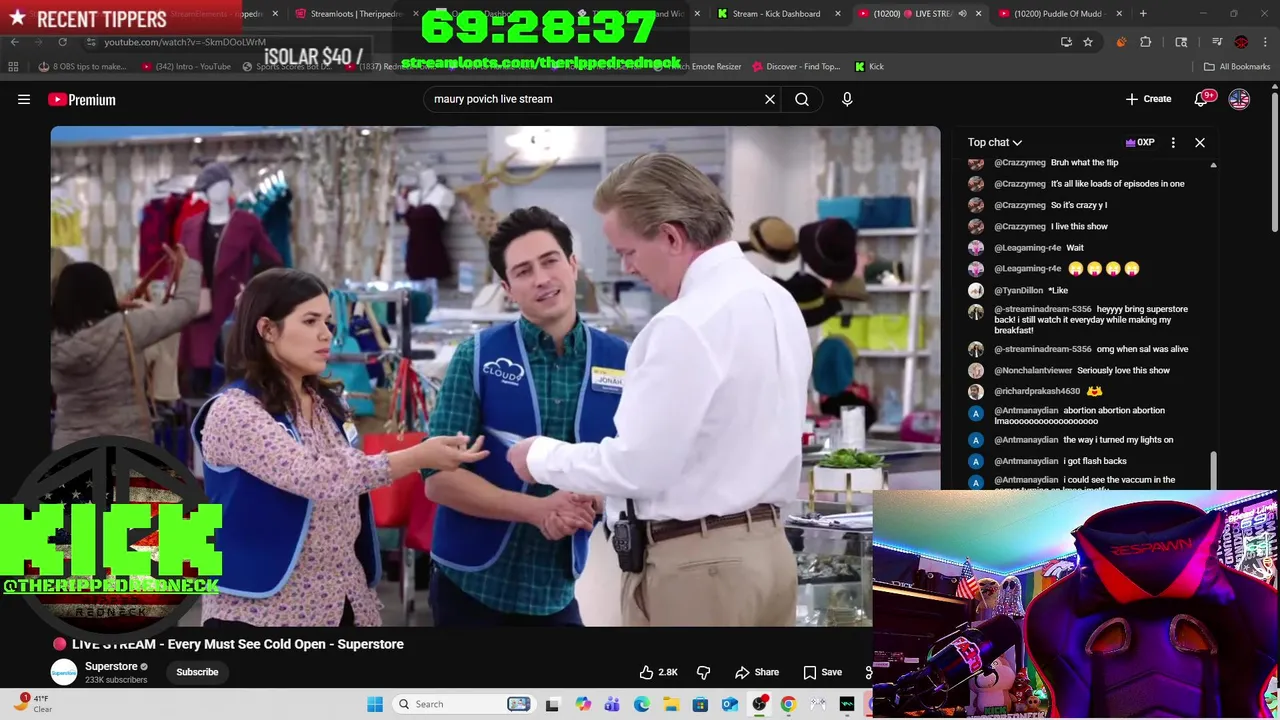This screenshot has width=1280, height=720.
Task: Open Outlook from the taskbar
Action: (x=730, y=704)
